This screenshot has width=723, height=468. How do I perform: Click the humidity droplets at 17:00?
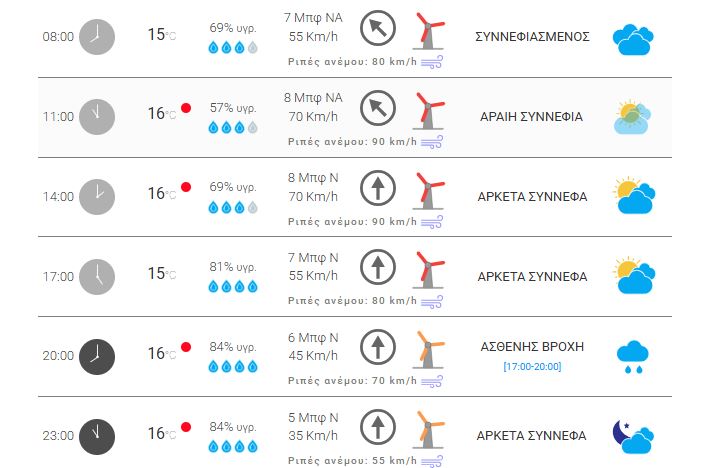point(232,287)
